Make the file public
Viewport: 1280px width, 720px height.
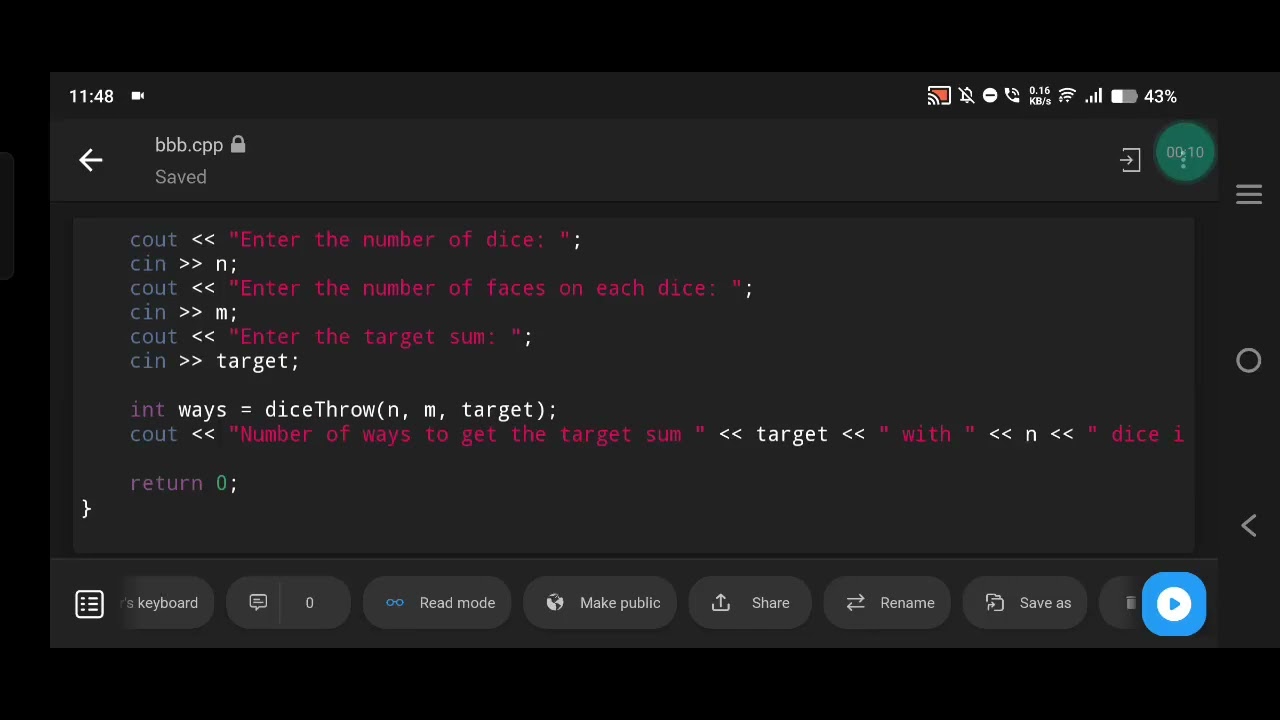(x=600, y=603)
